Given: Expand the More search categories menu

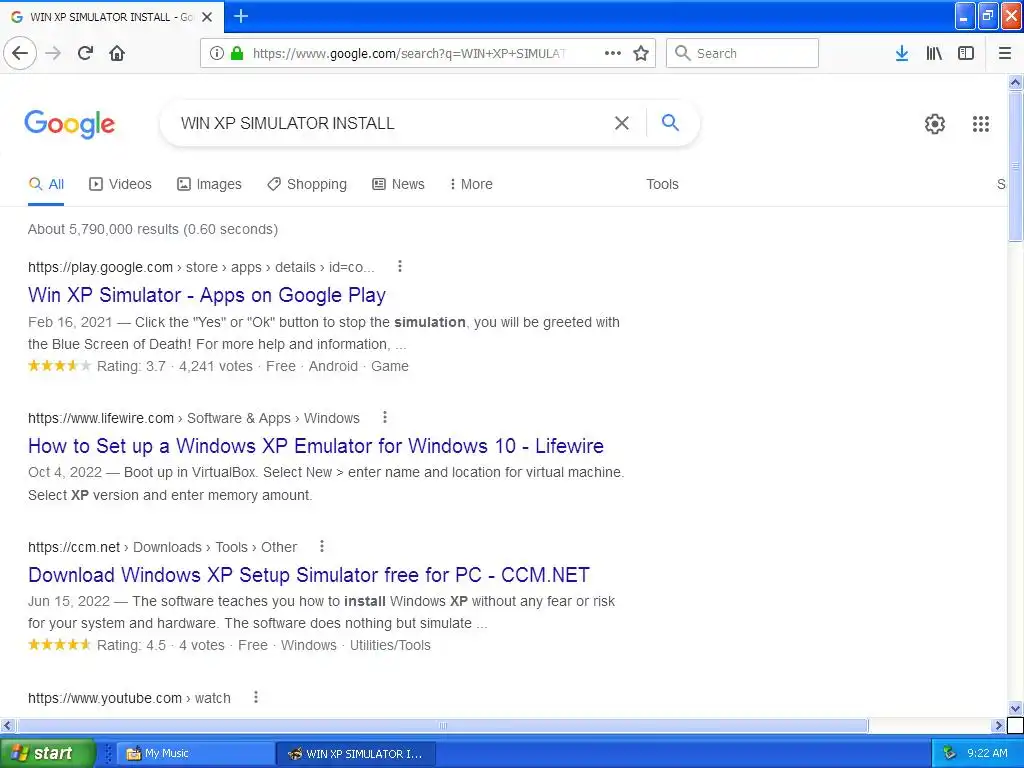Looking at the screenshot, I should point(471,184).
